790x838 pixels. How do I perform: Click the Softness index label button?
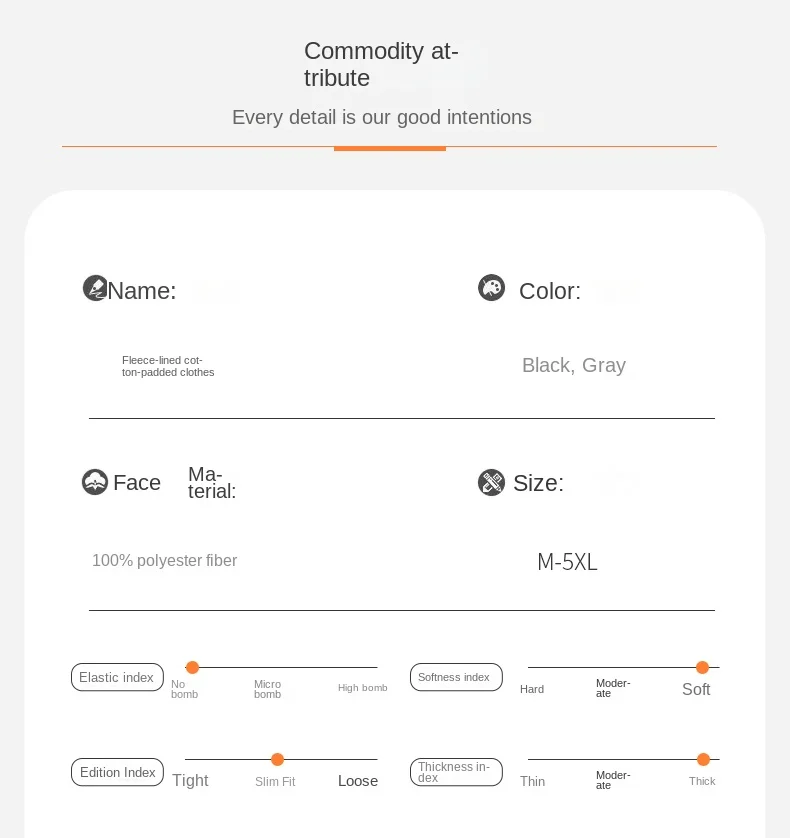click(455, 677)
